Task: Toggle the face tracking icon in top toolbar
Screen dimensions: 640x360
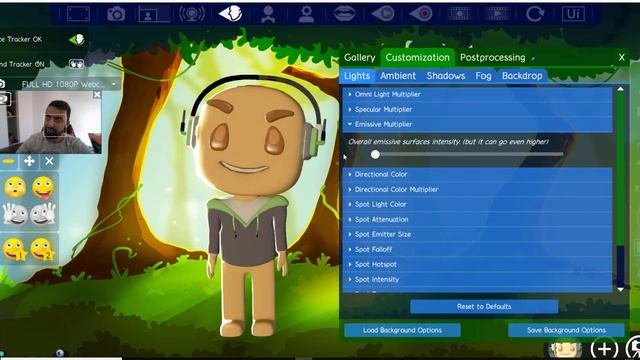Action: click(x=230, y=14)
